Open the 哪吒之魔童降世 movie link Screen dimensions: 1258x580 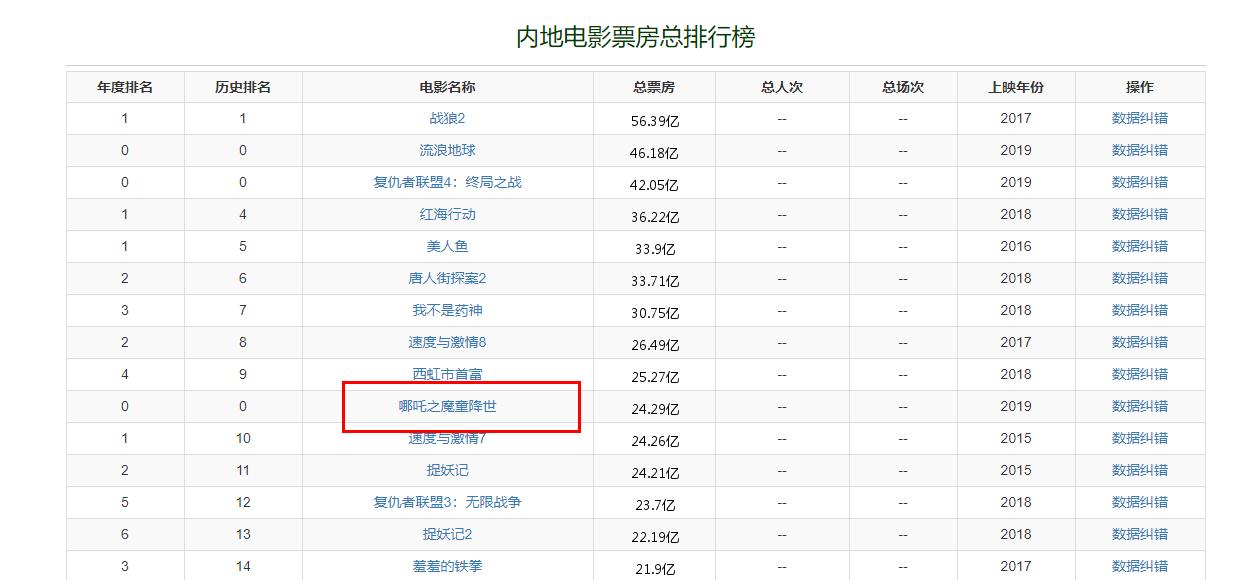tap(447, 406)
